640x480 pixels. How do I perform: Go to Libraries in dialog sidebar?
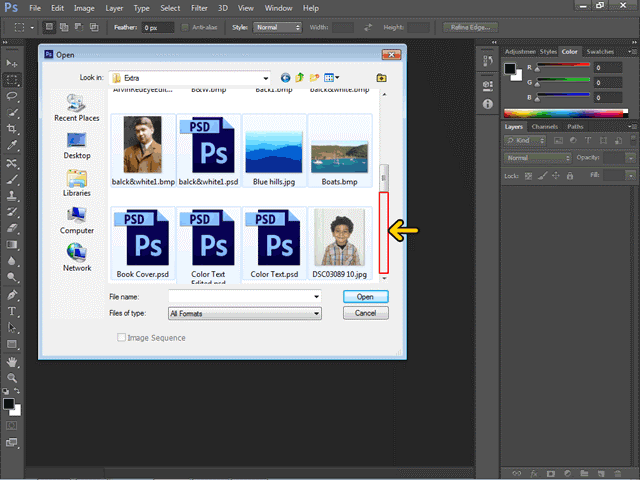[77, 183]
